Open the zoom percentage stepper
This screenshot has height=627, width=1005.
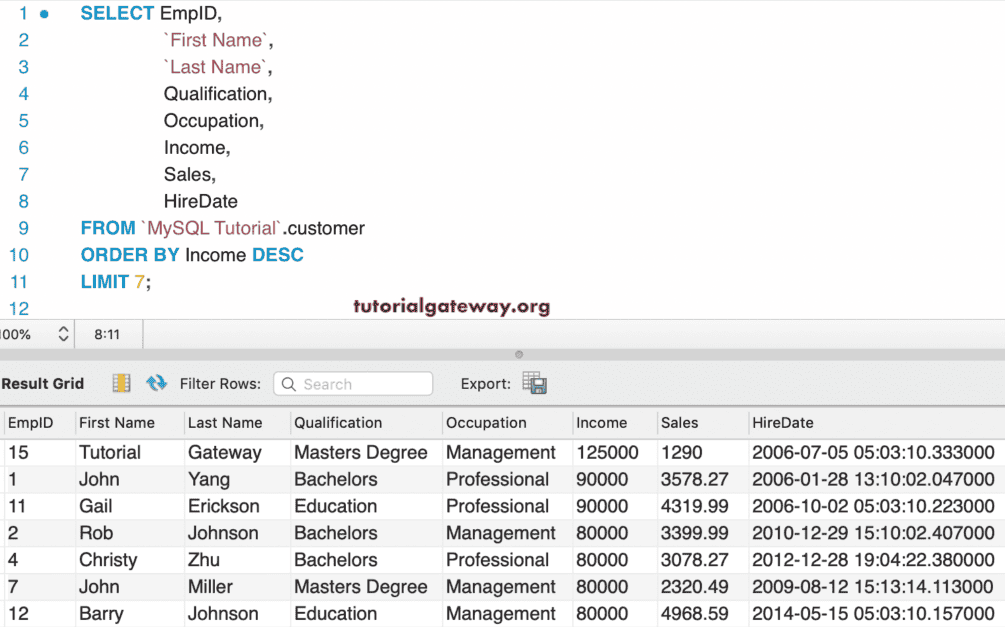coord(63,334)
